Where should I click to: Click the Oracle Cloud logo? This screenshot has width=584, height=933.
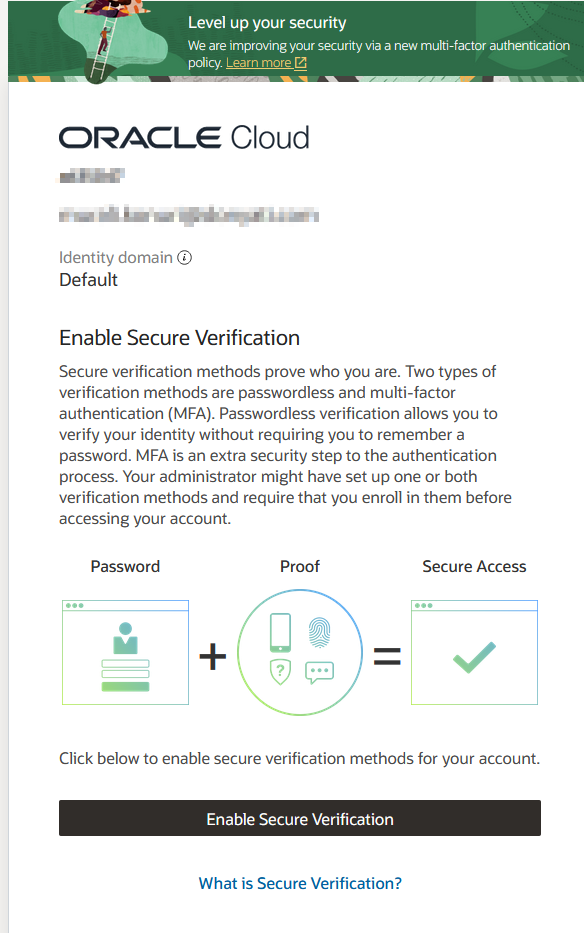[184, 137]
